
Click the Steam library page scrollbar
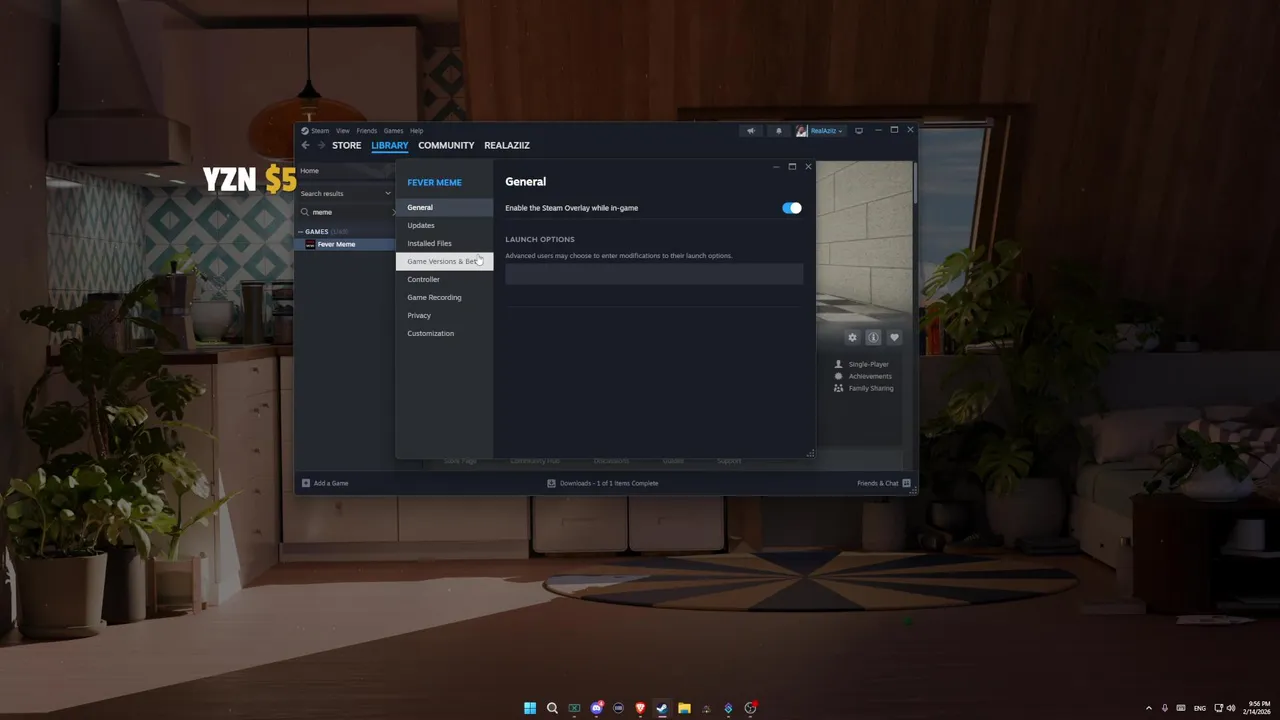point(914,185)
